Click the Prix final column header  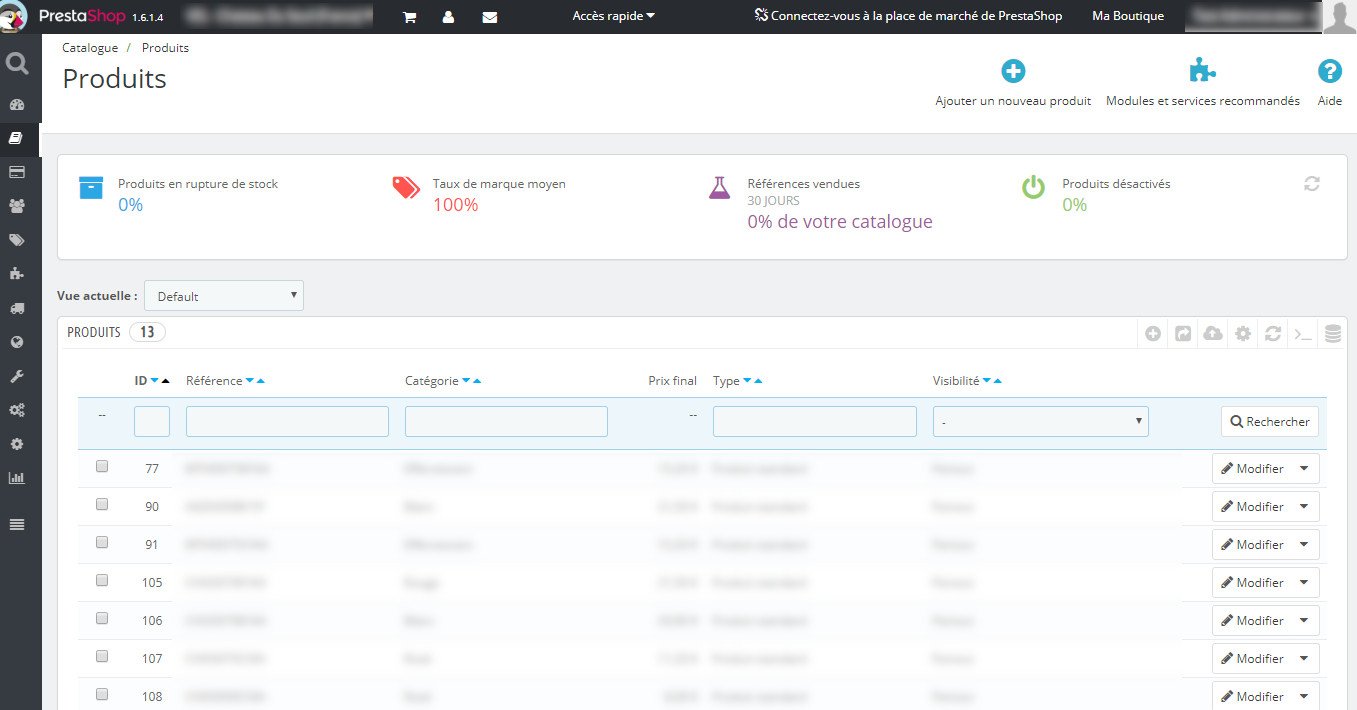[673, 381]
